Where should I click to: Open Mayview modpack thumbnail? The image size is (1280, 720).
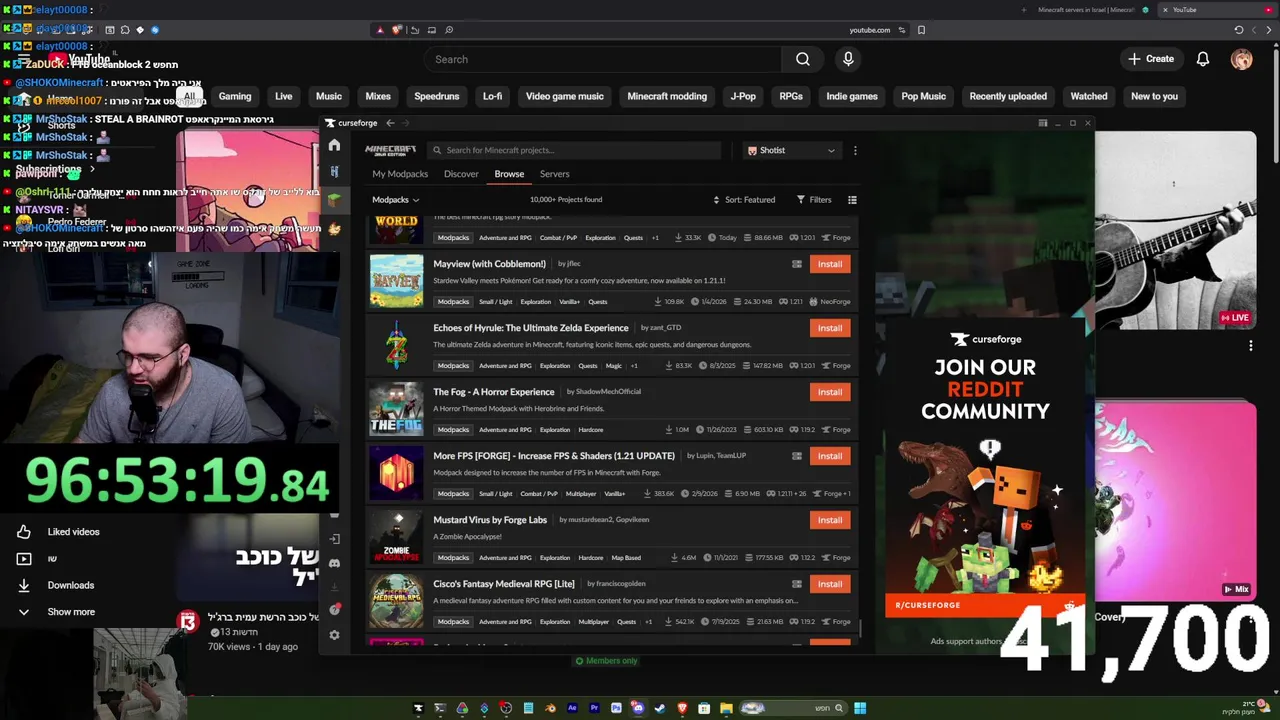click(x=396, y=281)
